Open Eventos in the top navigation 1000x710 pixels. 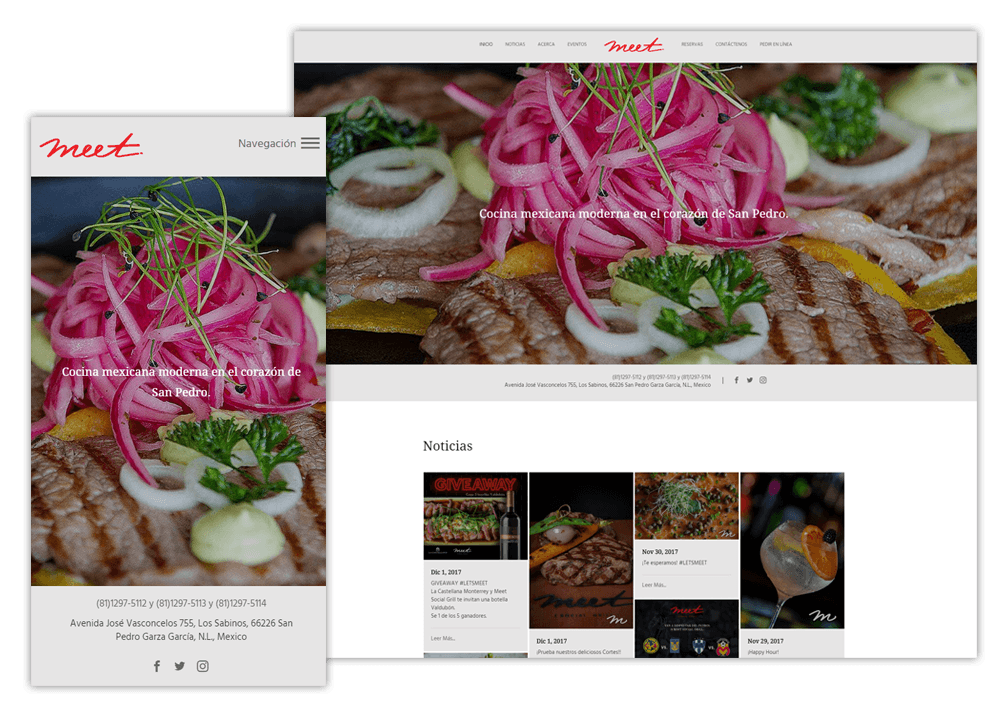pyautogui.click(x=577, y=44)
